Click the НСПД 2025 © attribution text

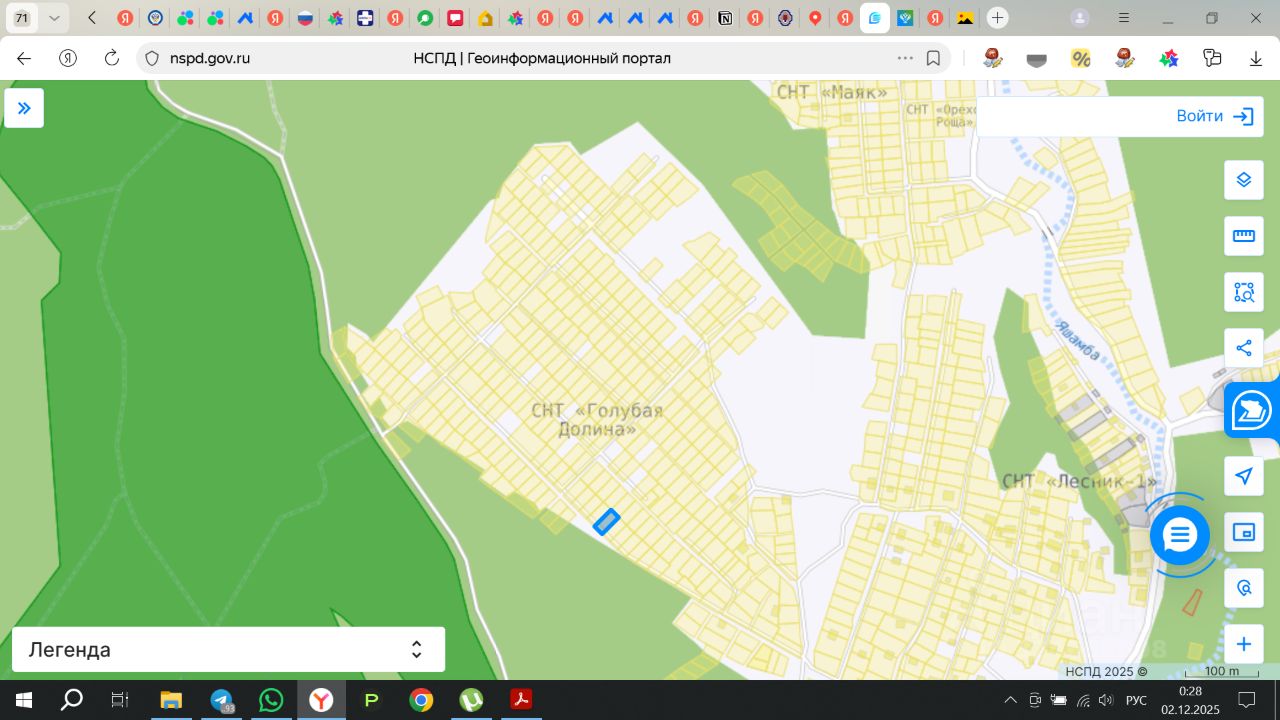(1106, 672)
